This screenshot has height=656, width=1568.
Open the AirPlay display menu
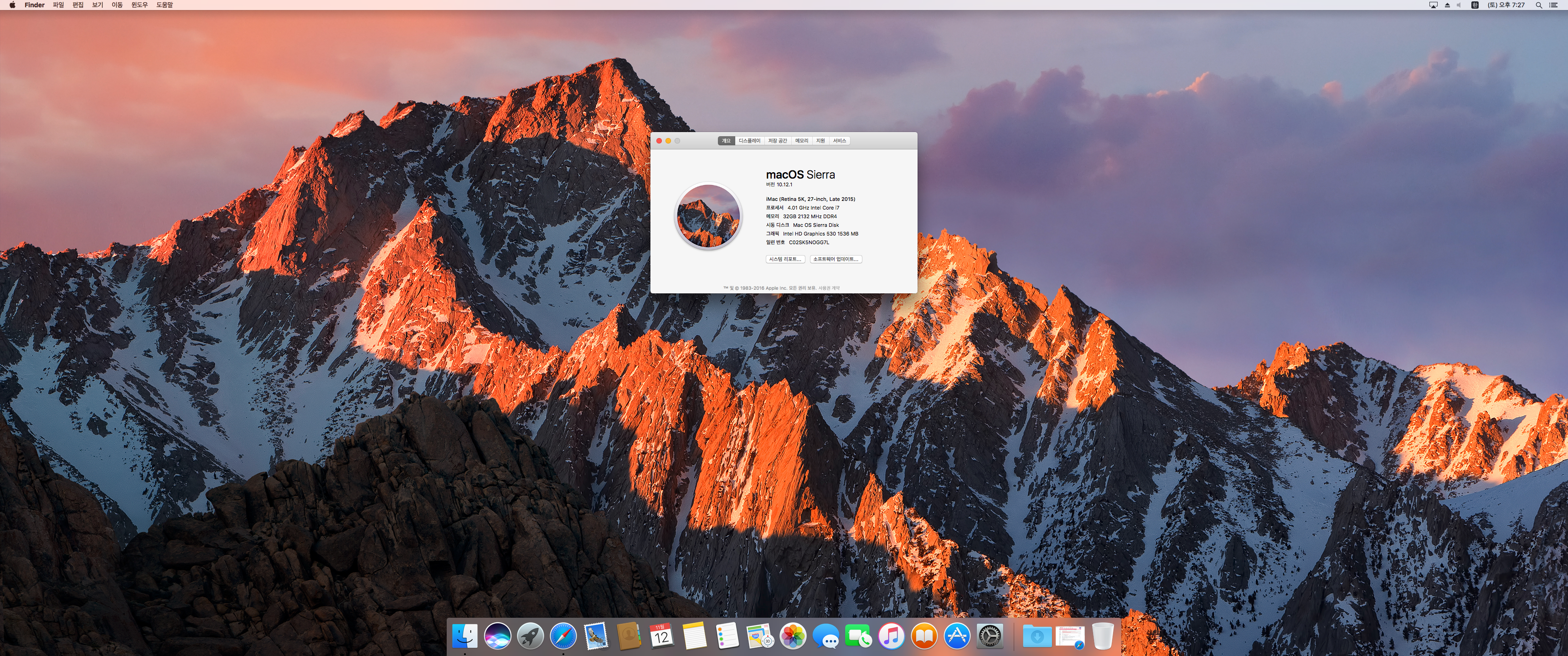pyautogui.click(x=1434, y=5)
